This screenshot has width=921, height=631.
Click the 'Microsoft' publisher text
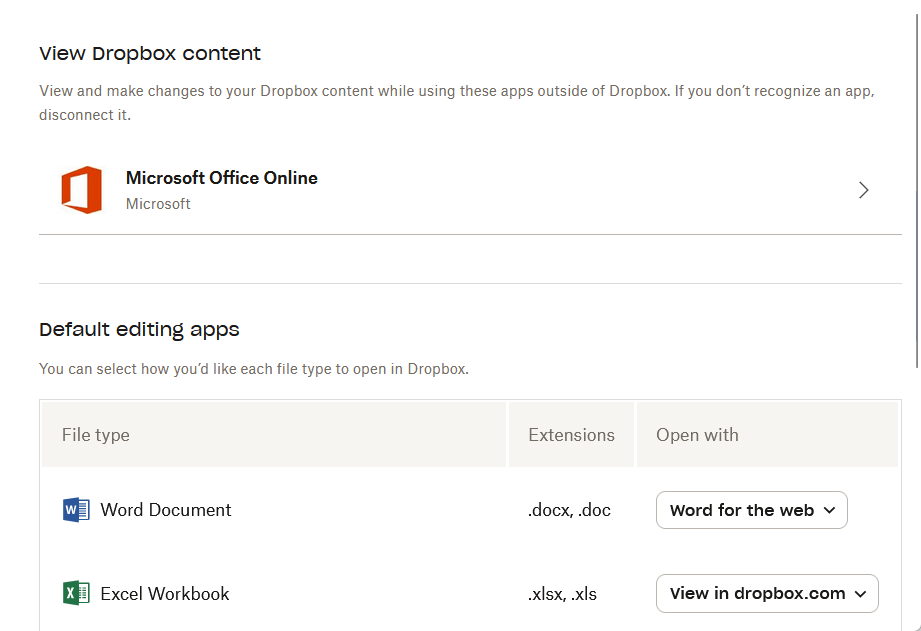tap(158, 204)
